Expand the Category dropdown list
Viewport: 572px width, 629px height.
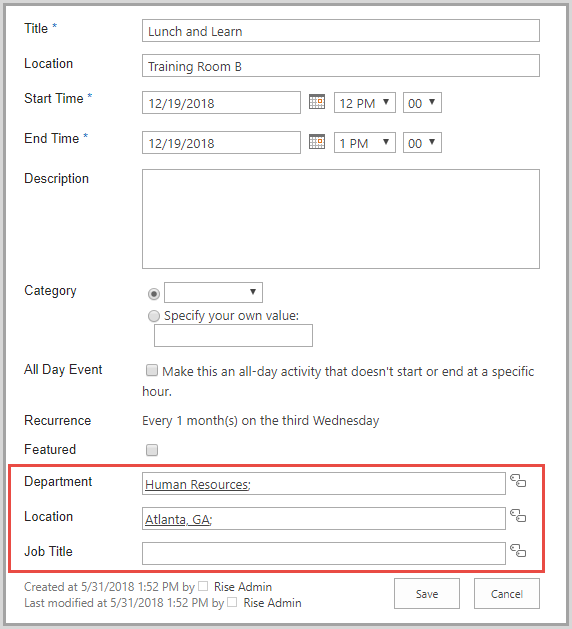pyautogui.click(x=213, y=292)
